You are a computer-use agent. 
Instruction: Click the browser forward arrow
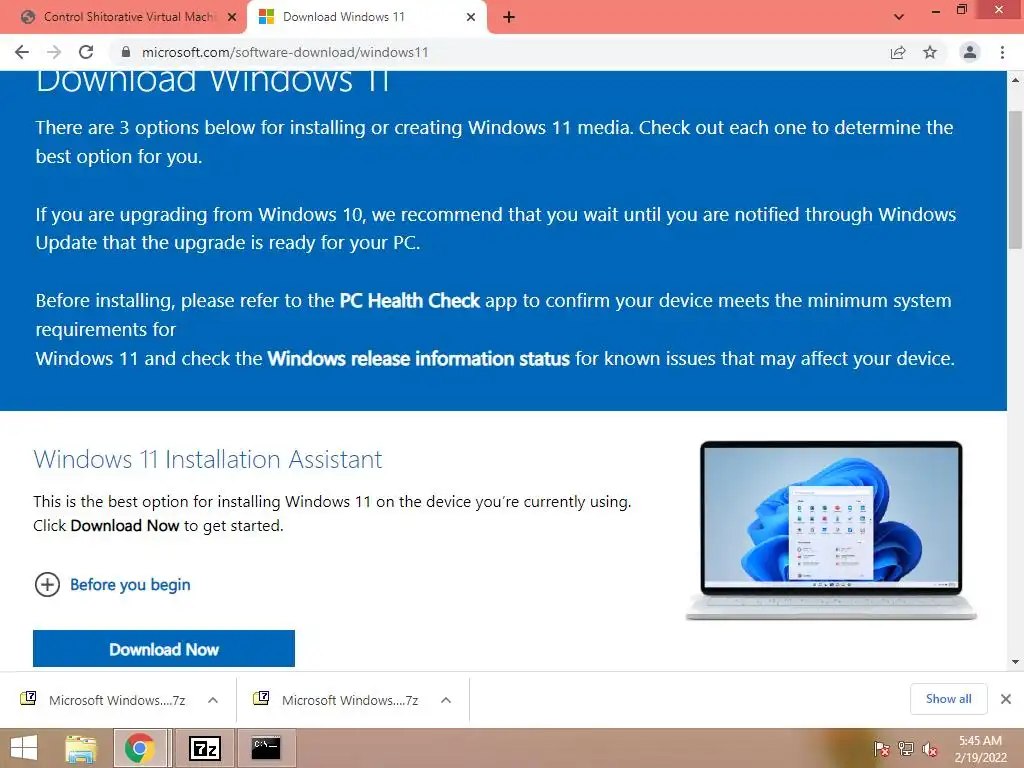[54, 52]
